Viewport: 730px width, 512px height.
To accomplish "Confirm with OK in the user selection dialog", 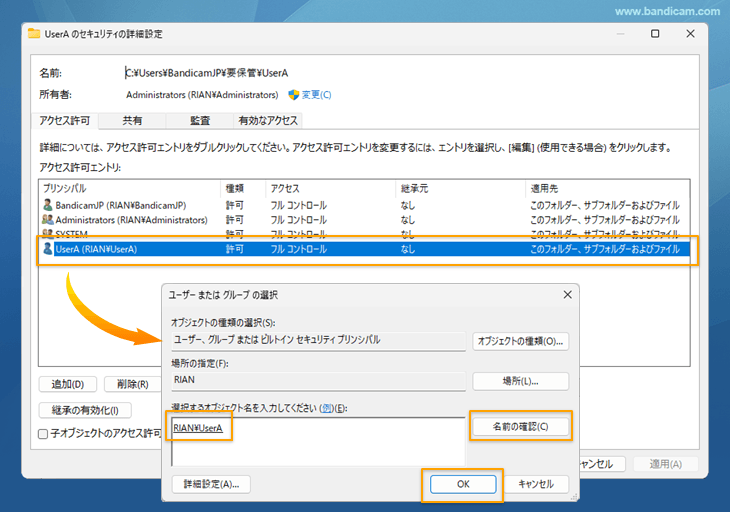I will tap(463, 484).
